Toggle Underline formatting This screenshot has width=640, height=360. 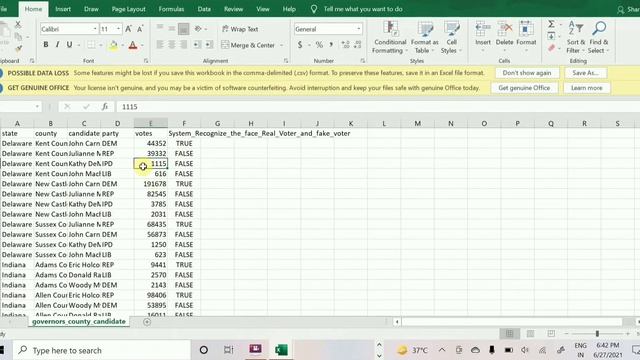point(69,44)
